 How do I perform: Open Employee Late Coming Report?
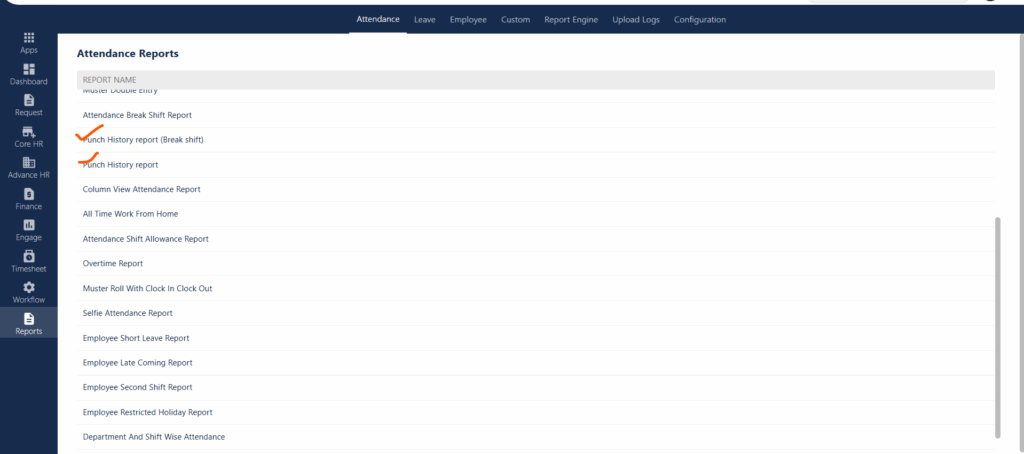[x=137, y=363]
